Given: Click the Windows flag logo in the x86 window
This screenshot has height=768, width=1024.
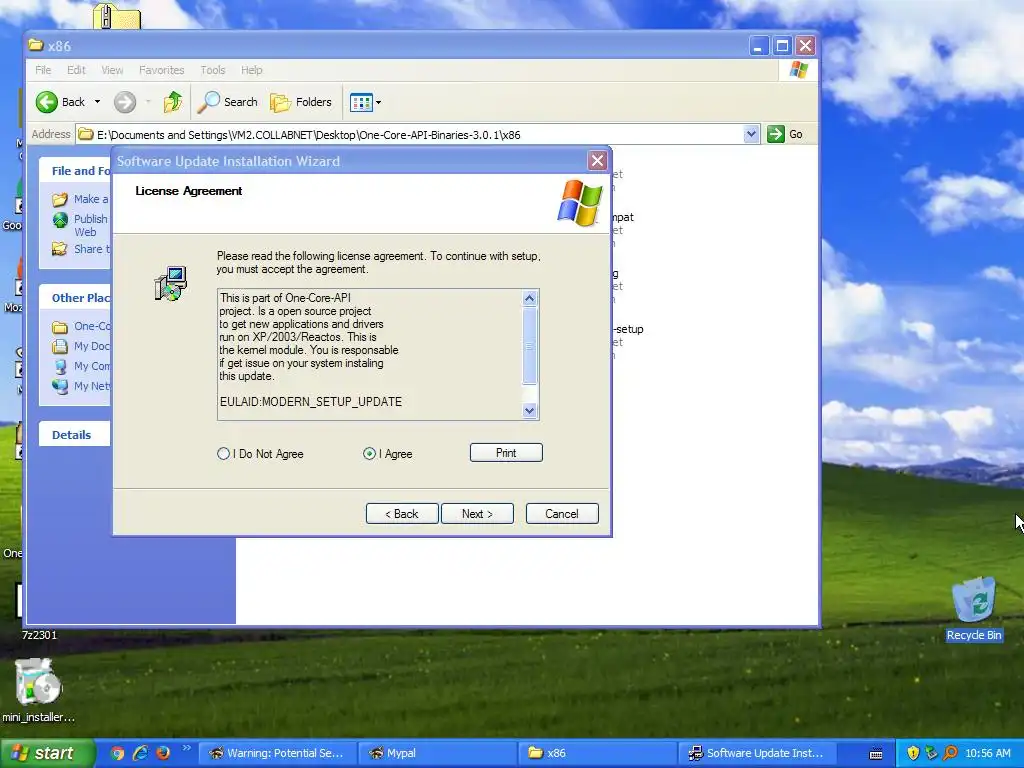Looking at the screenshot, I should [x=798, y=70].
